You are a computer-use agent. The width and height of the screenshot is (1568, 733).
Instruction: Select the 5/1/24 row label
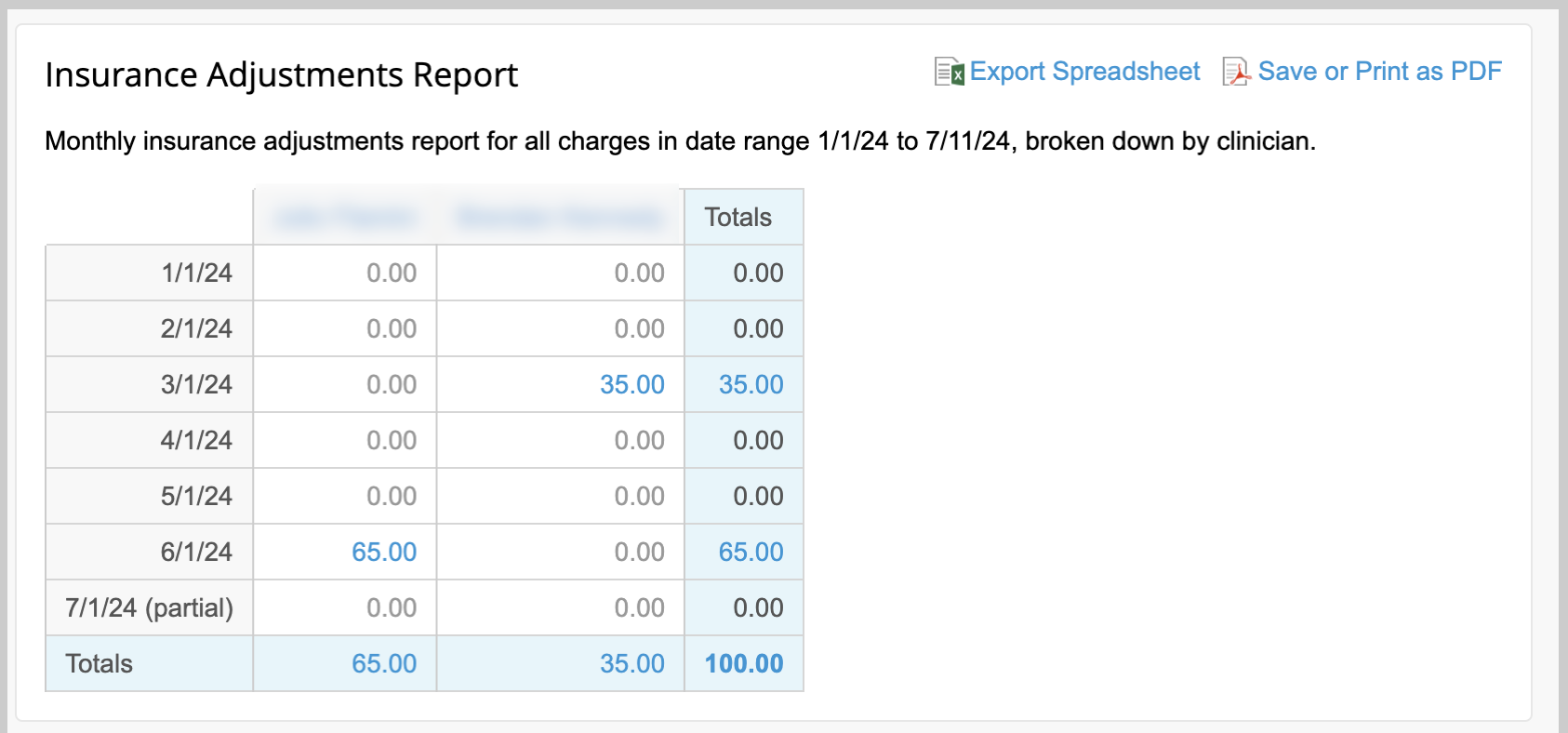196,496
